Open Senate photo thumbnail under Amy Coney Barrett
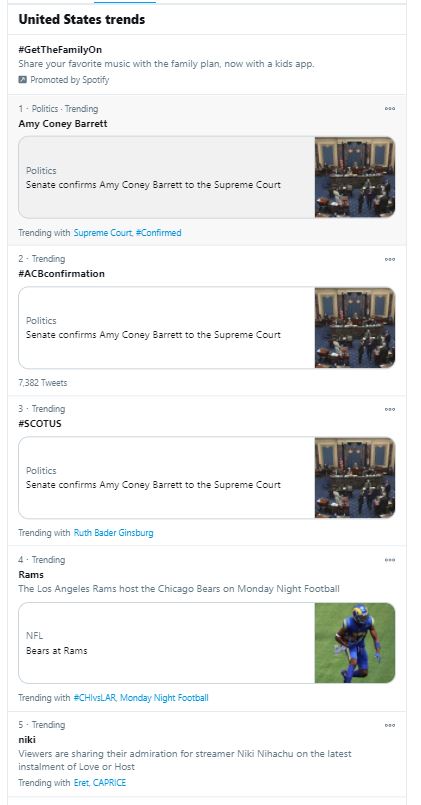The height and width of the screenshot is (805, 421). (x=355, y=177)
